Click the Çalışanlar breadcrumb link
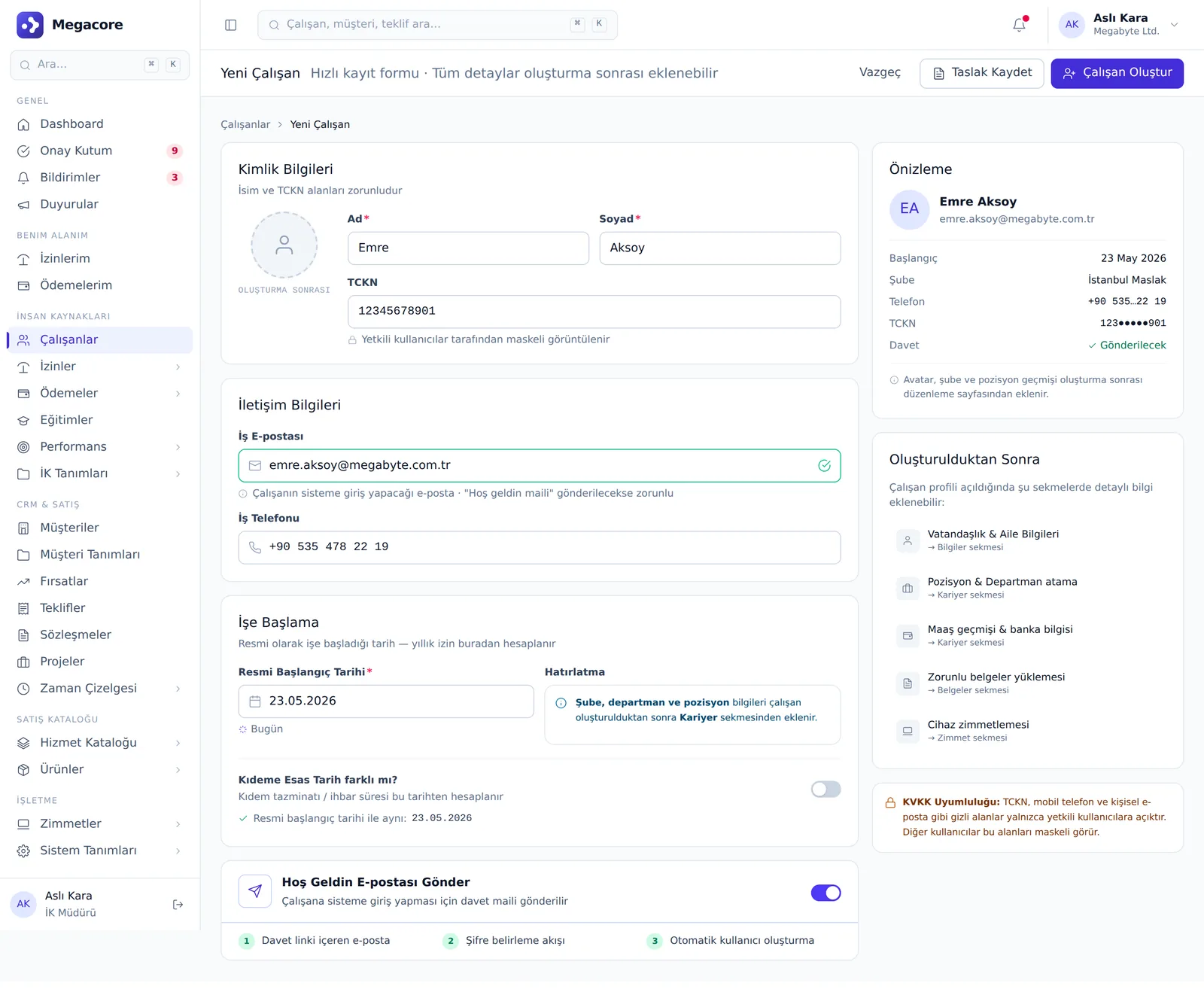The height and width of the screenshot is (989, 1204). pos(245,125)
